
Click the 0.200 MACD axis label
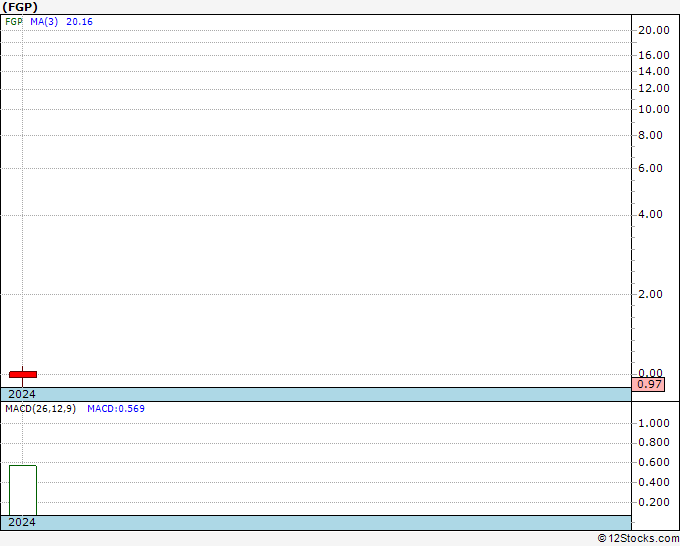coord(654,503)
